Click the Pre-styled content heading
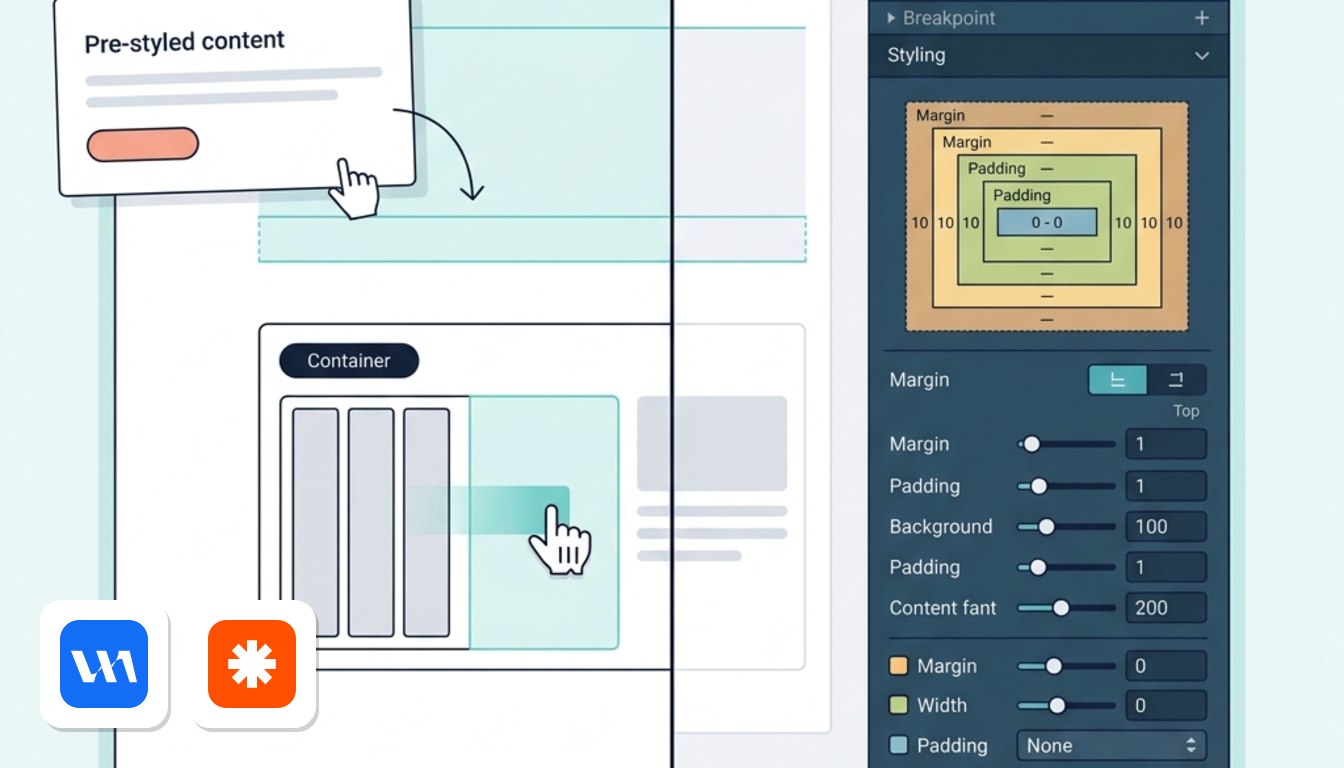1344x768 pixels. pyautogui.click(x=184, y=42)
